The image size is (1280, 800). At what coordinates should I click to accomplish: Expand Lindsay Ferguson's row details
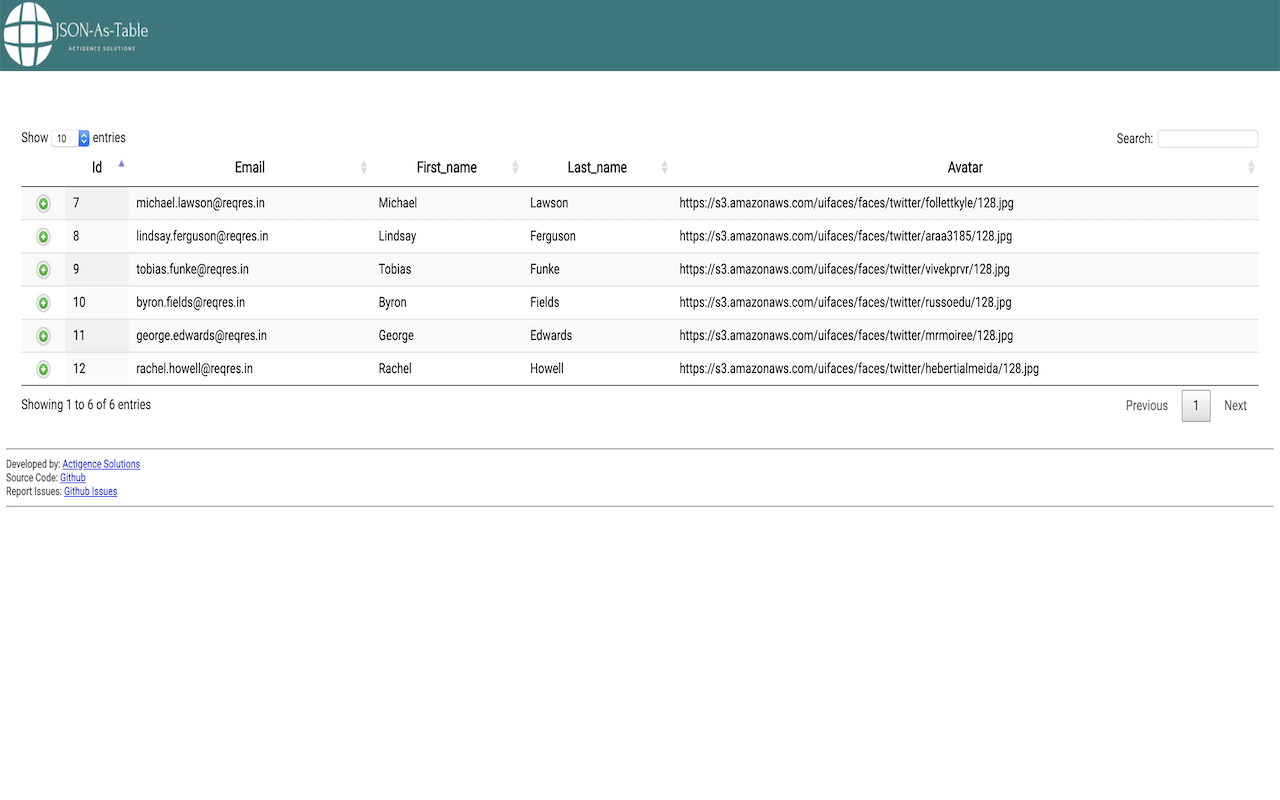coord(43,236)
